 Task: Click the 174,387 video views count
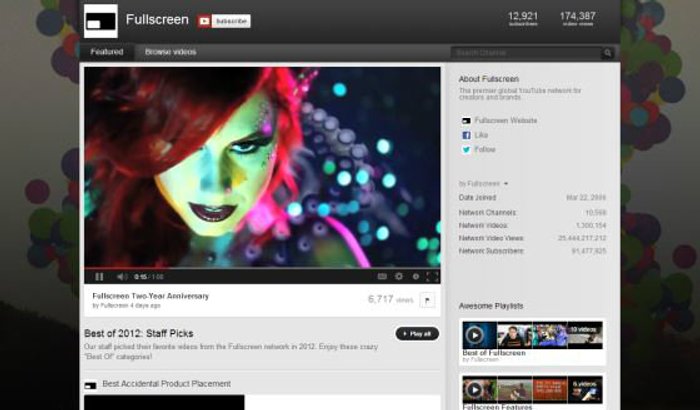578,19
